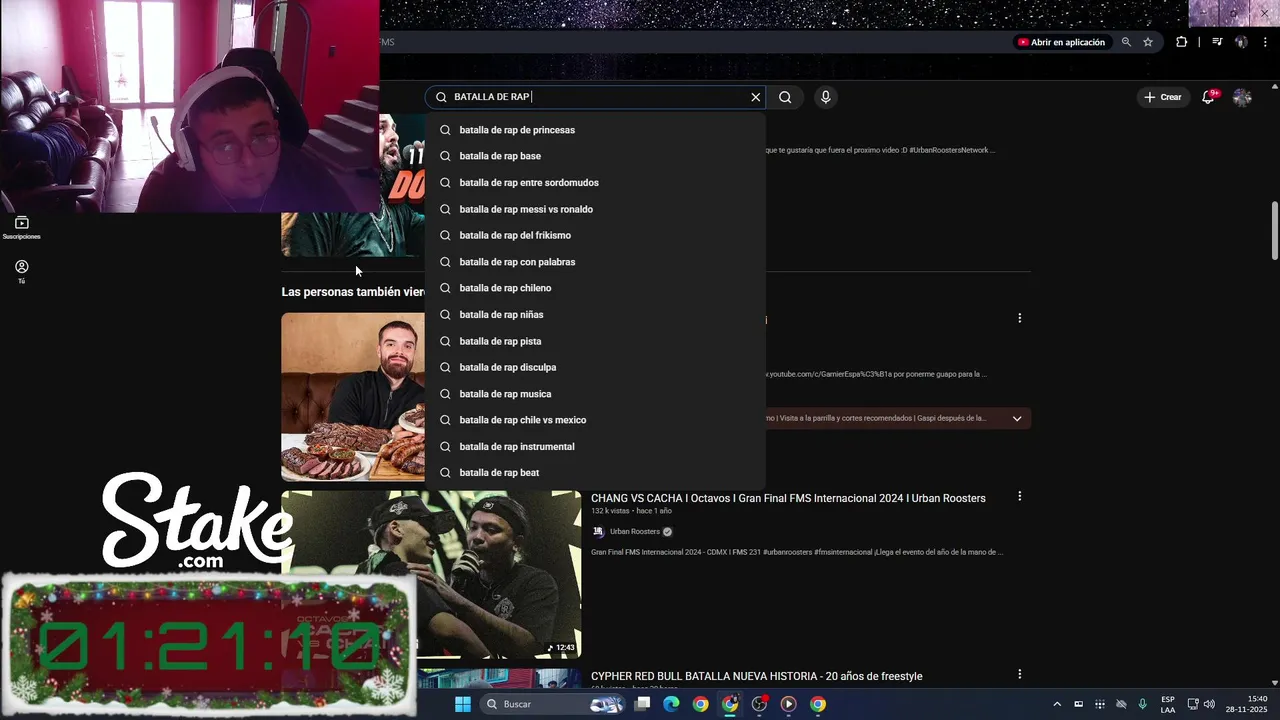Viewport: 1280px width, 720px height.
Task: Choose batalla de rap disculpa suggestion
Action: click(595, 367)
